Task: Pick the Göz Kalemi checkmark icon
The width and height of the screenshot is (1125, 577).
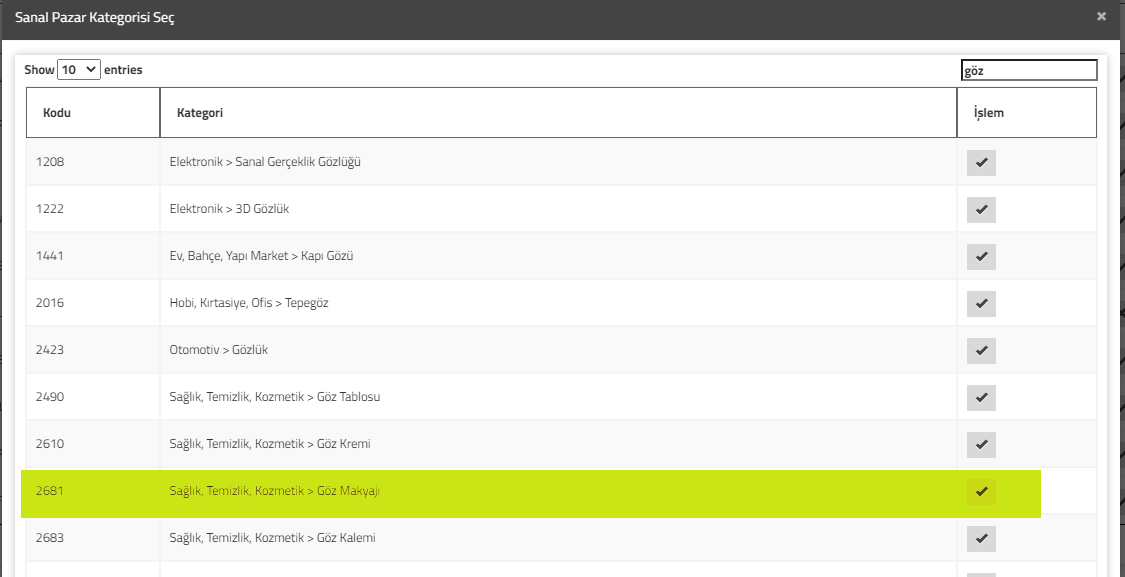Action: tap(981, 539)
